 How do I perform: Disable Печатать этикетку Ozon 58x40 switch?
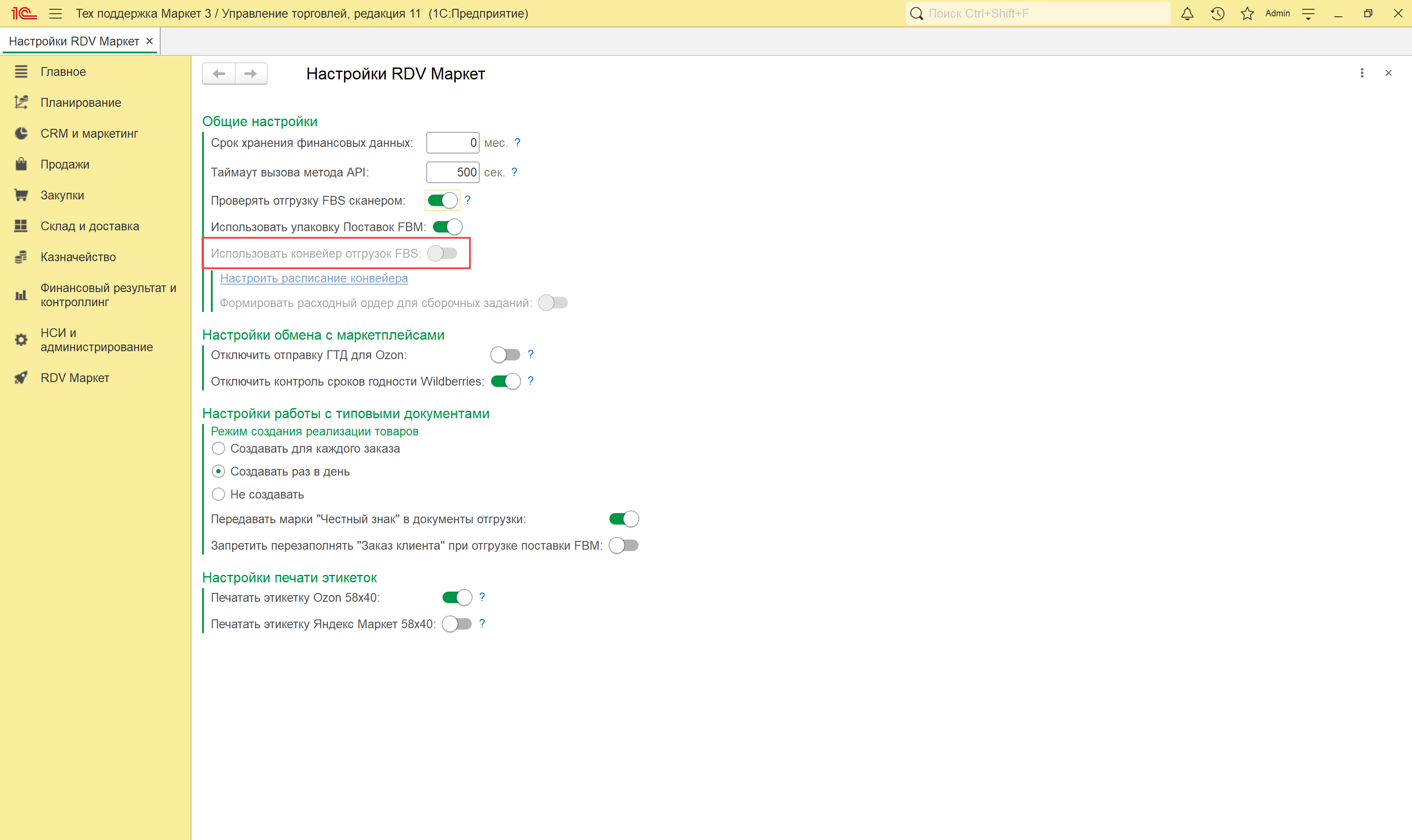(x=457, y=597)
